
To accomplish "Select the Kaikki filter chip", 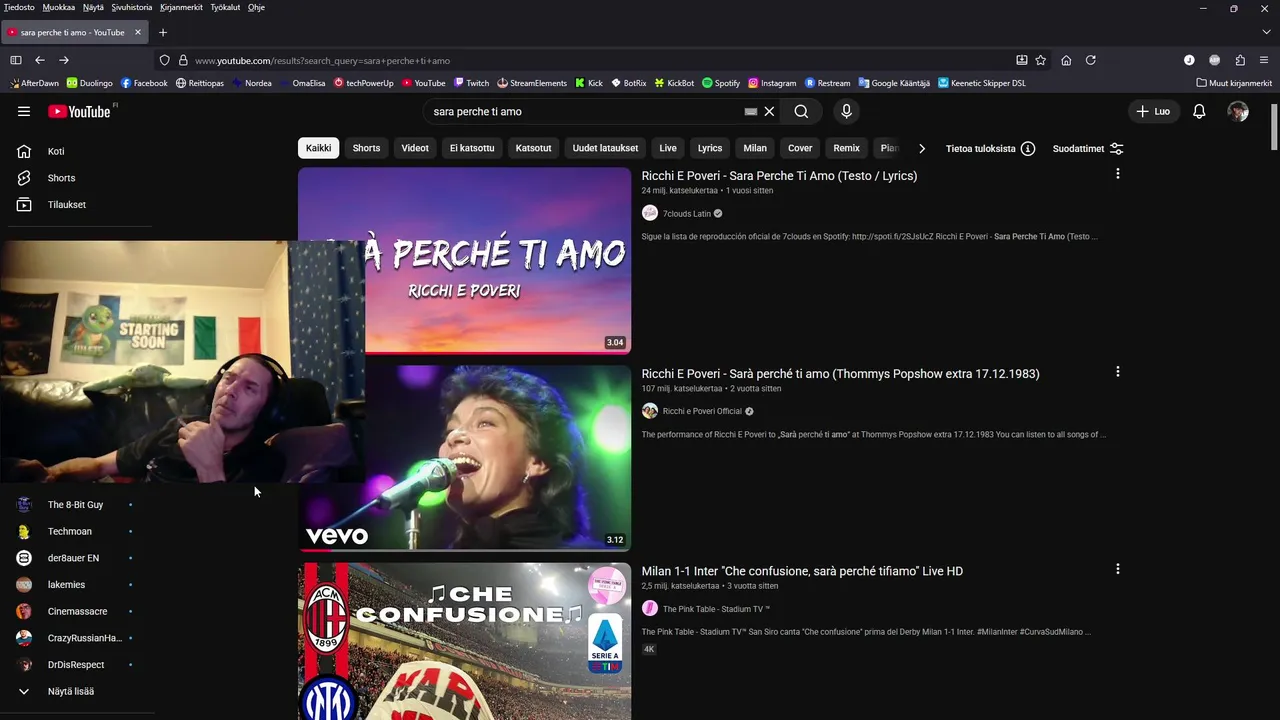I will click(x=318, y=148).
